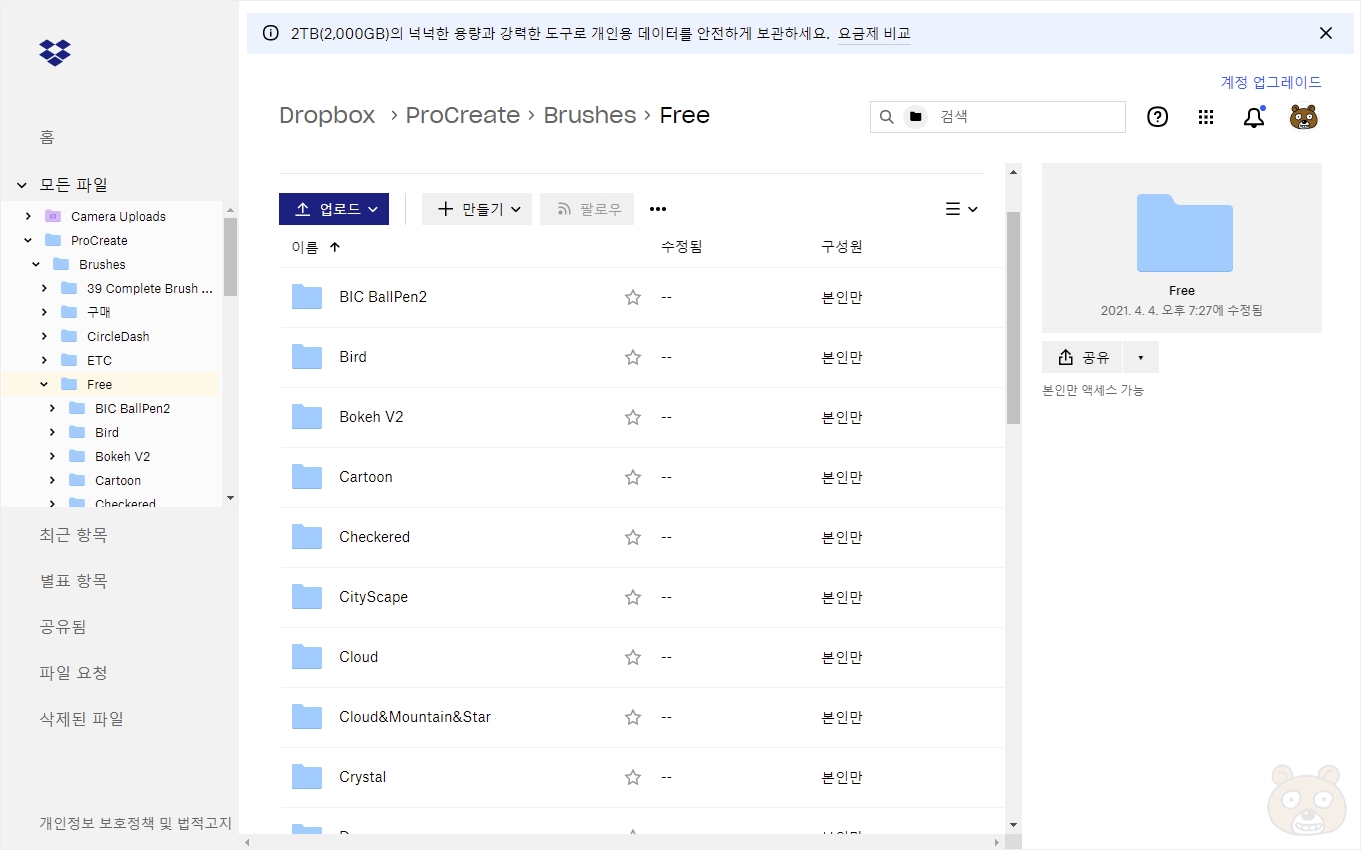Image resolution: width=1361 pixels, height=850 pixels.
Task: Click the folder filter icon in search
Action: click(x=915, y=117)
